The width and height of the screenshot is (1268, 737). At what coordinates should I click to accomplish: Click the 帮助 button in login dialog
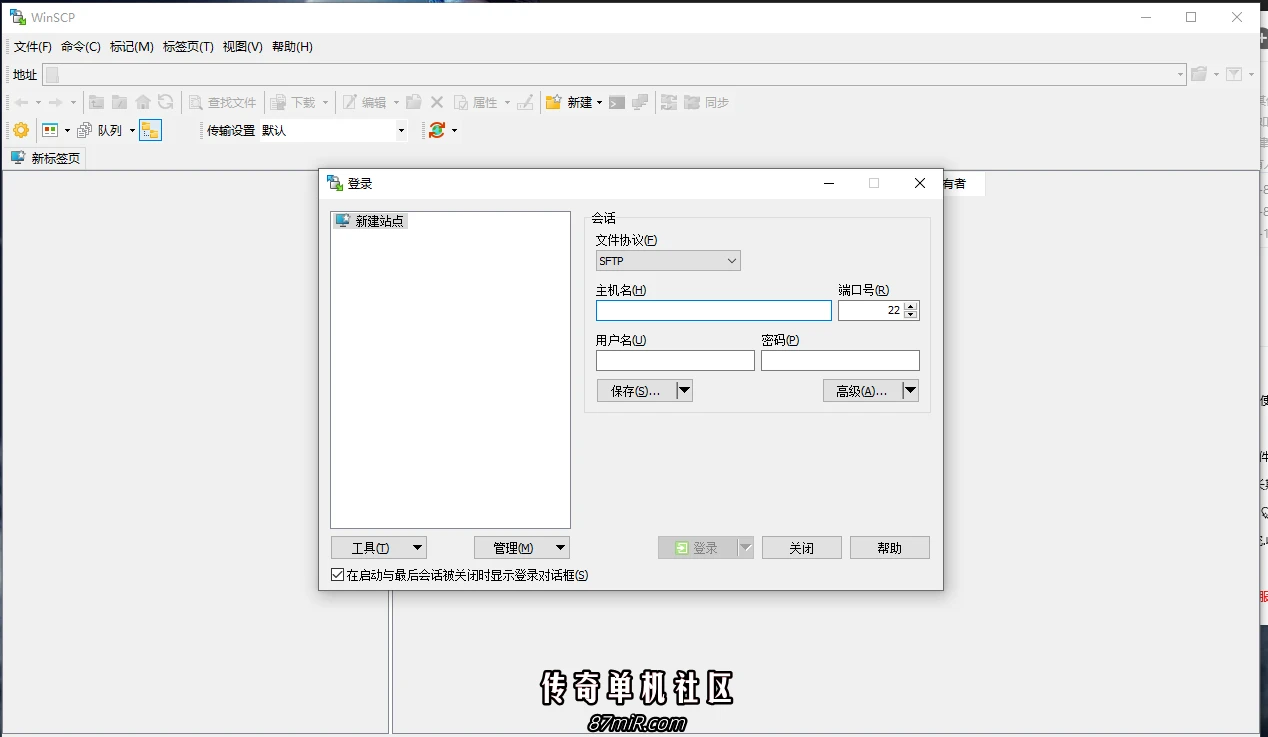tap(889, 548)
